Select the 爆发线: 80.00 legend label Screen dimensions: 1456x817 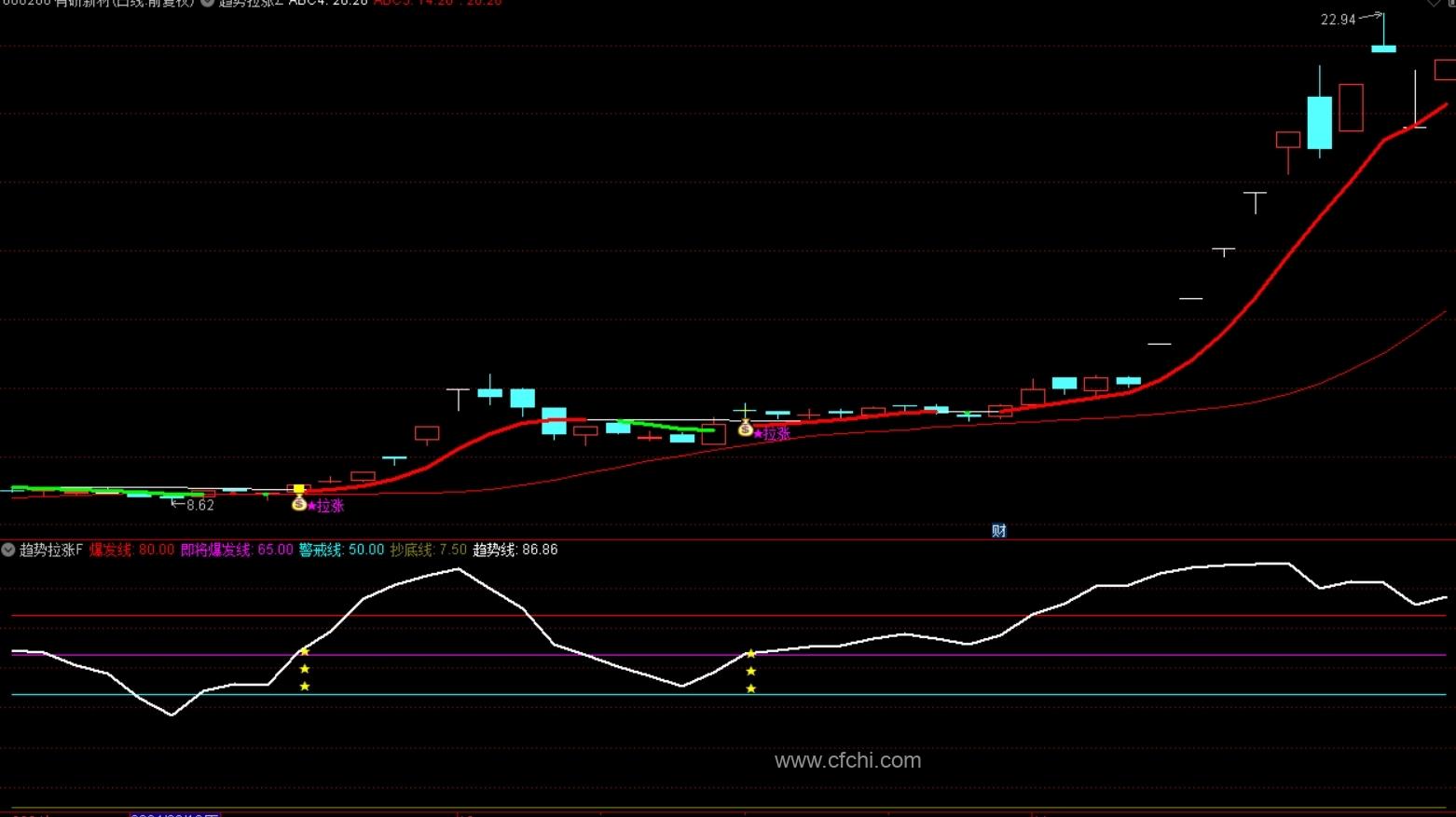point(131,550)
